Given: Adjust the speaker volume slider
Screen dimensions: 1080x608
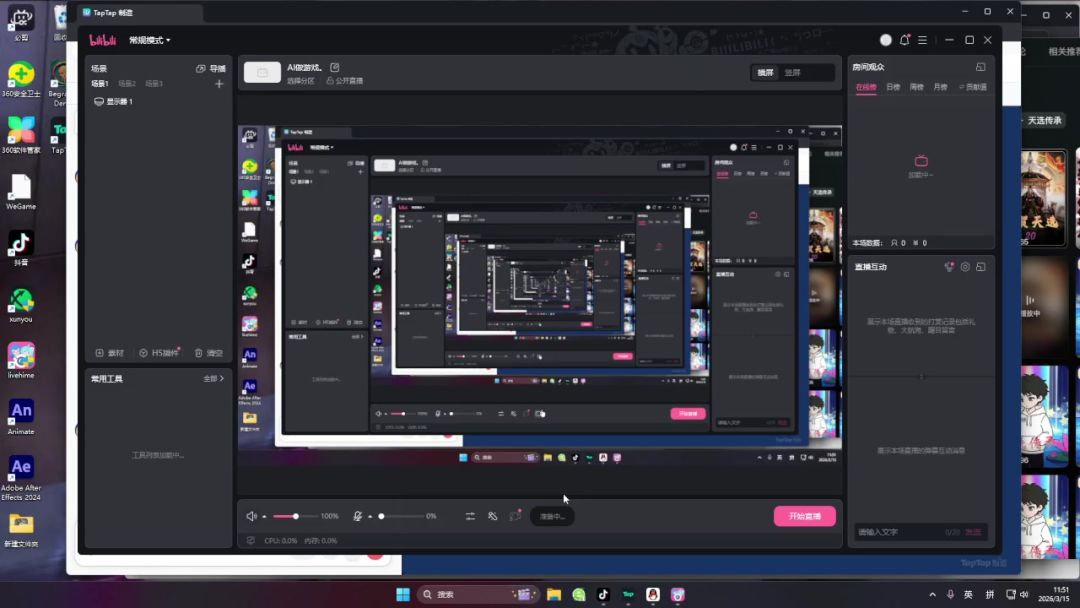Looking at the screenshot, I should pyautogui.click(x=295, y=516).
